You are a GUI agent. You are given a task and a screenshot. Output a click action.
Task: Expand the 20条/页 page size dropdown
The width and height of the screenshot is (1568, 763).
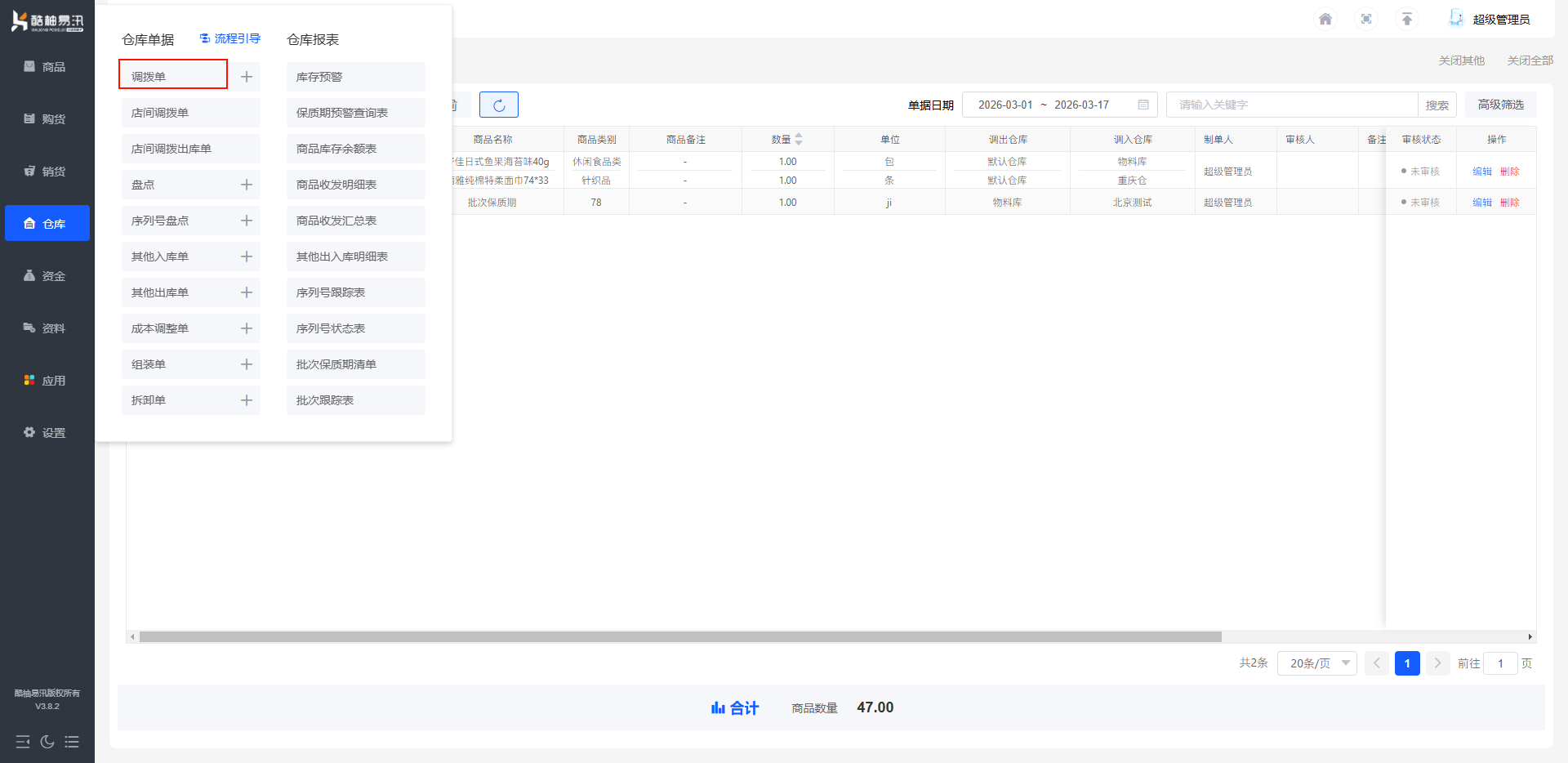pos(1317,663)
